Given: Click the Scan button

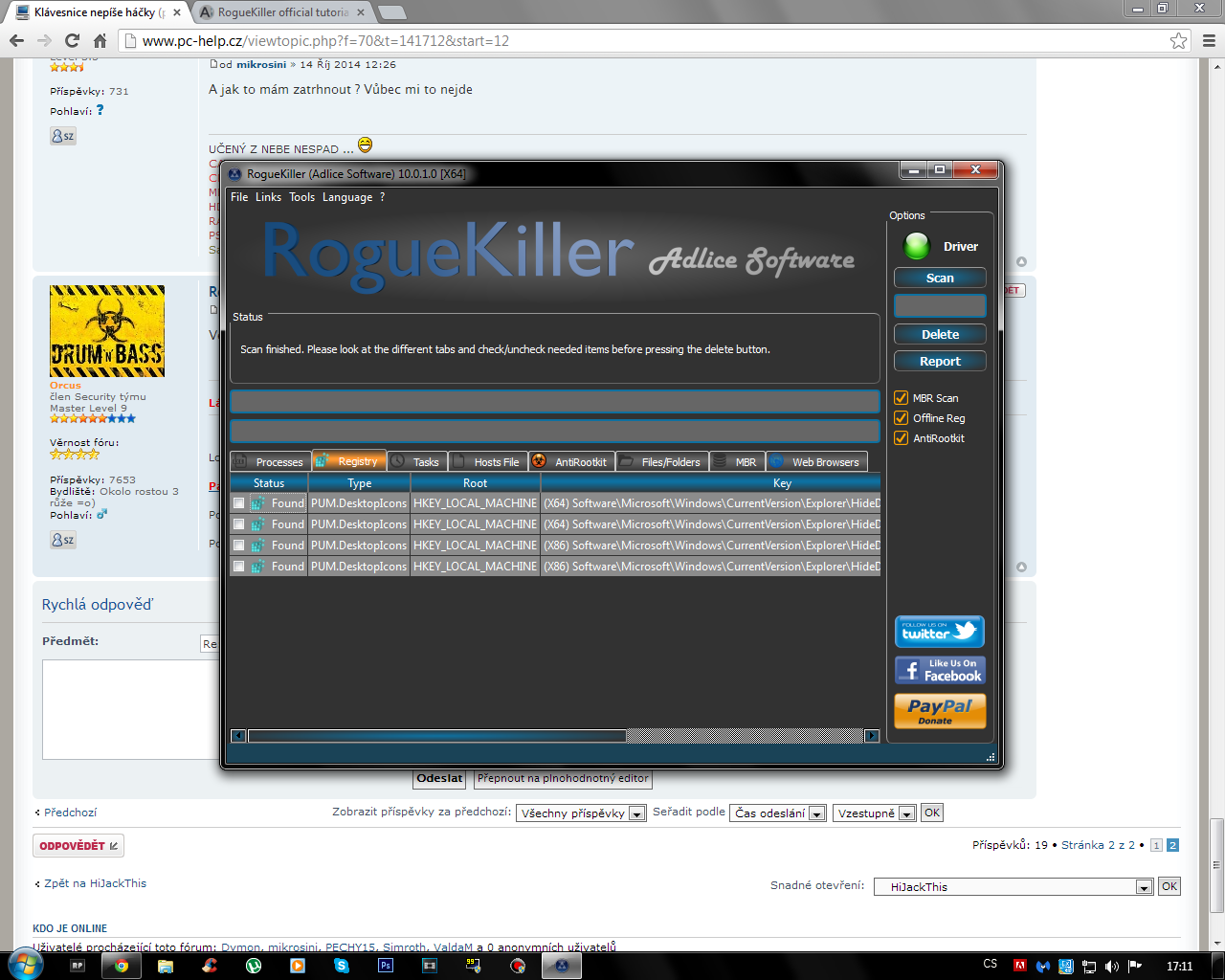Looking at the screenshot, I should pos(940,278).
